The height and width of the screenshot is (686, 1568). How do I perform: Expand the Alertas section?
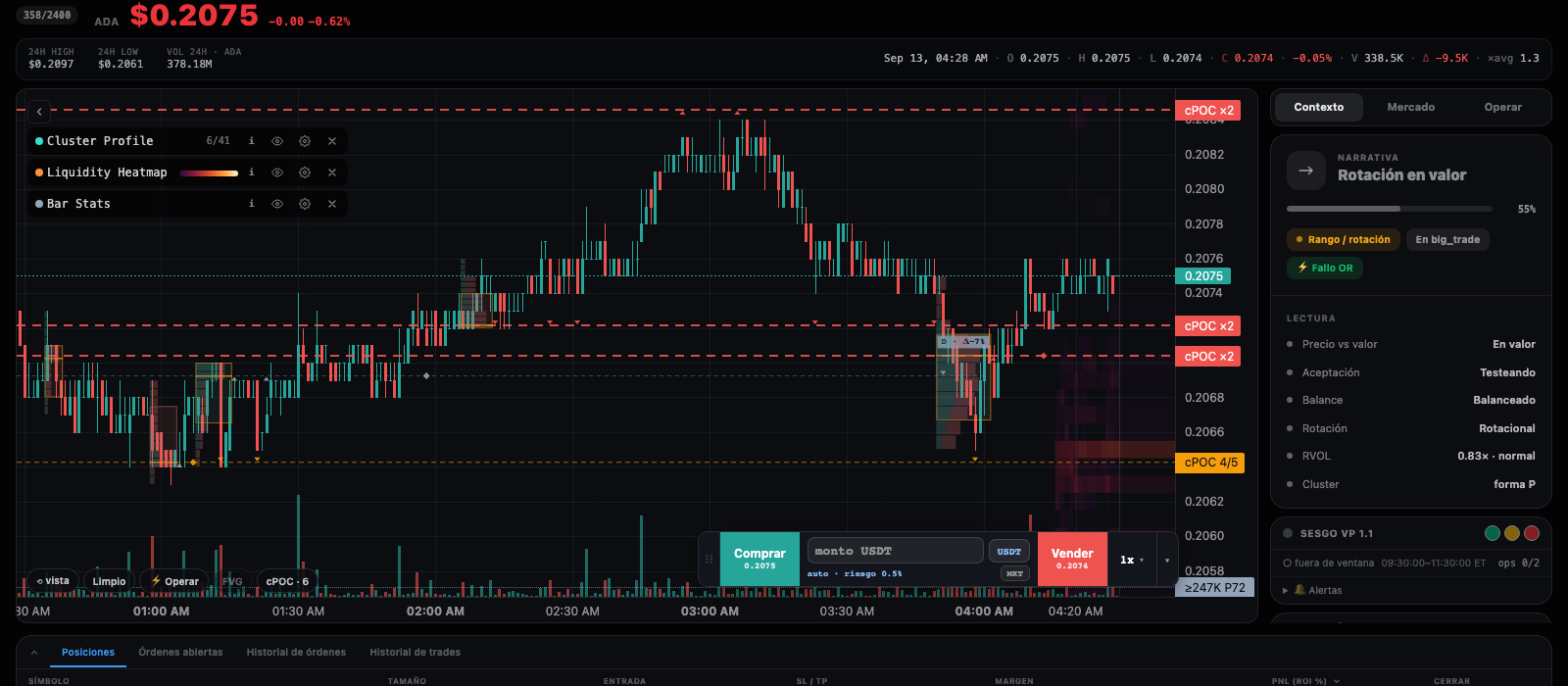[1286, 590]
